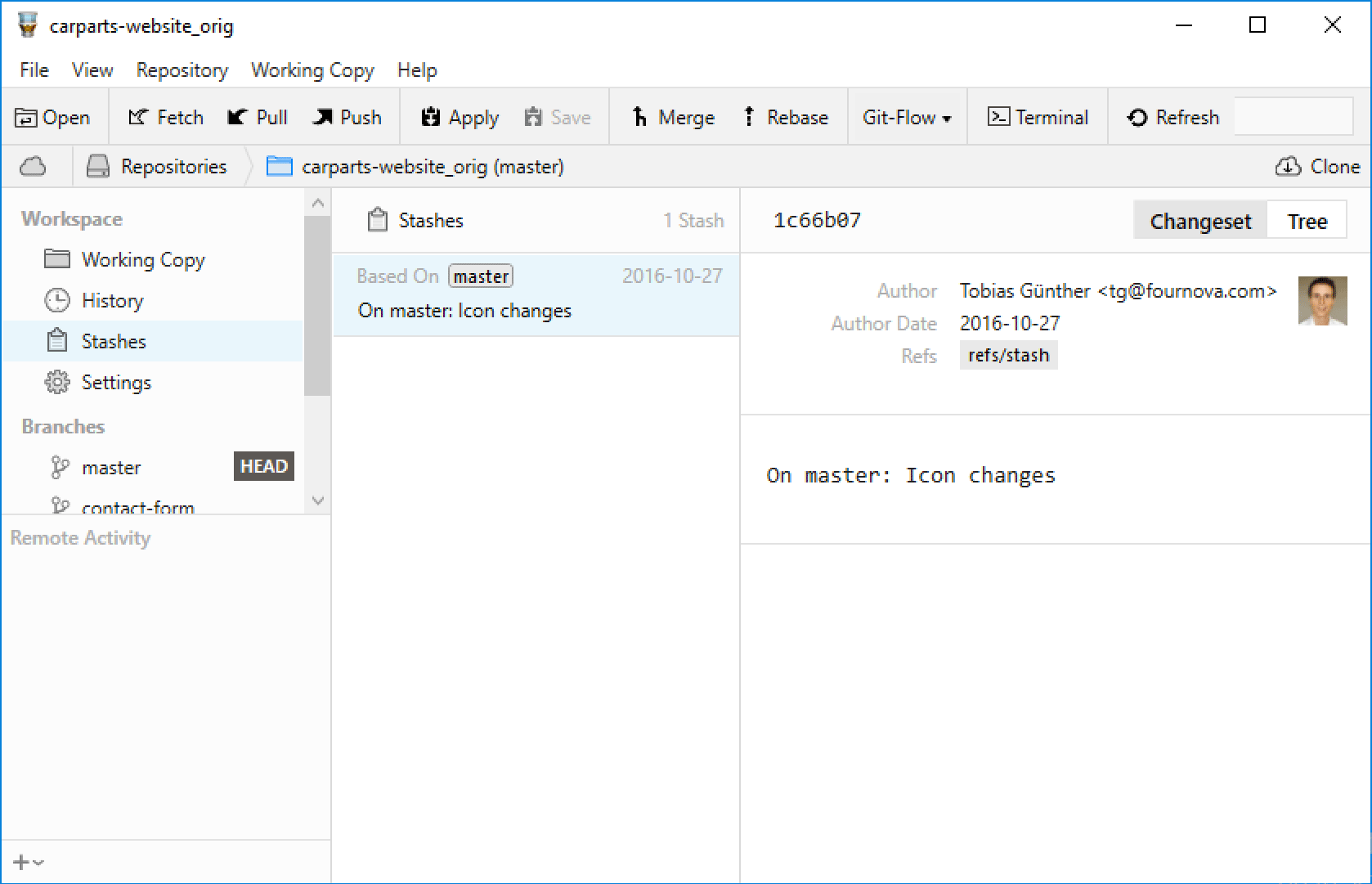Switch to the Tree view
The image size is (1372, 884).
(1307, 220)
